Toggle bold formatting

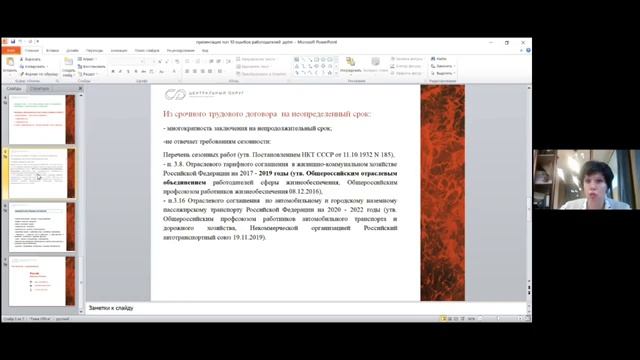113,71
